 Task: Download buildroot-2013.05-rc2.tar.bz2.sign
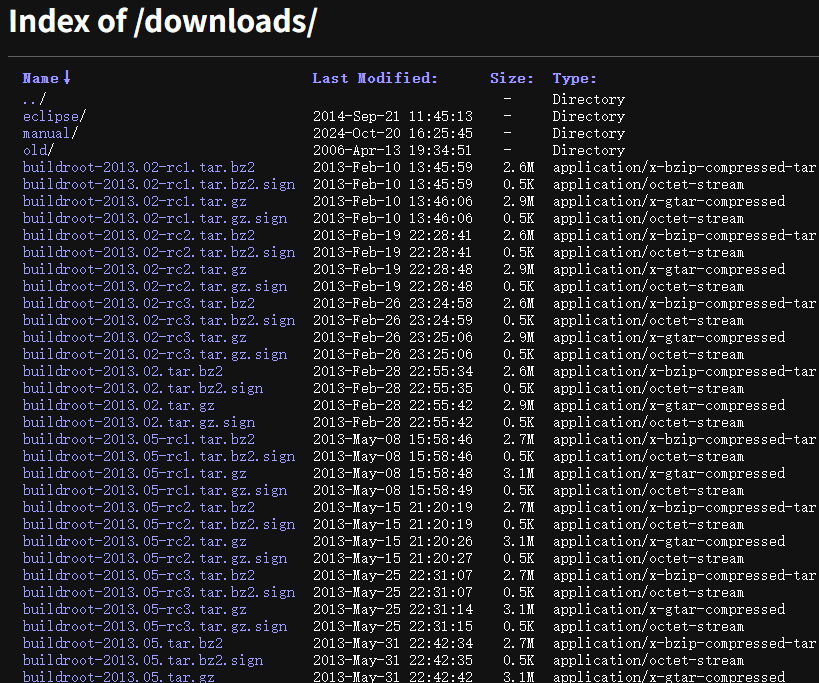(x=159, y=524)
